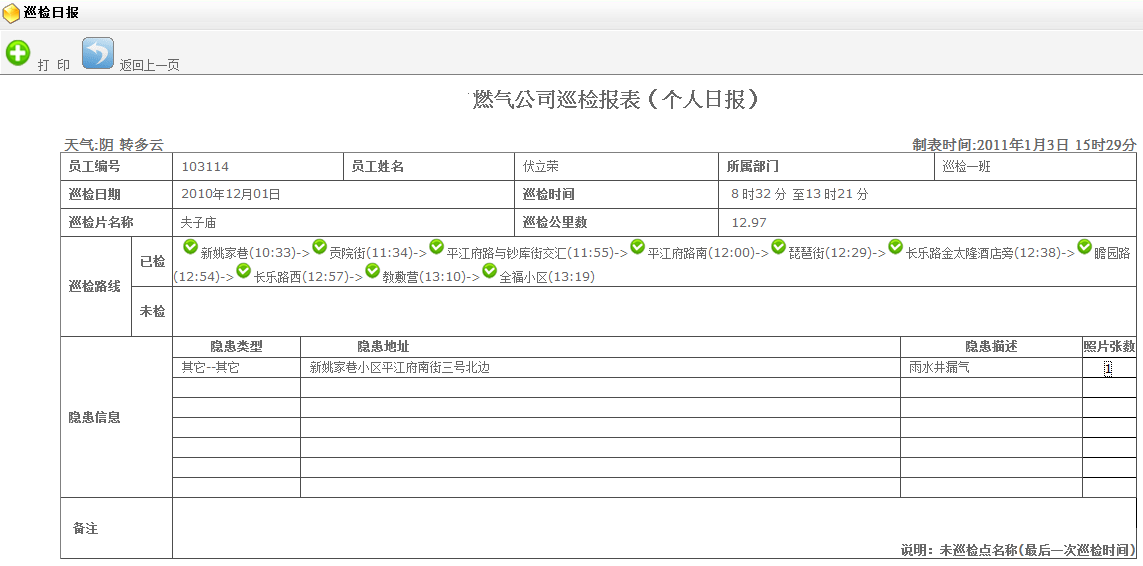Click the 员工姓名 label
Viewport: 1143px width, 566px height.
click(x=378, y=166)
